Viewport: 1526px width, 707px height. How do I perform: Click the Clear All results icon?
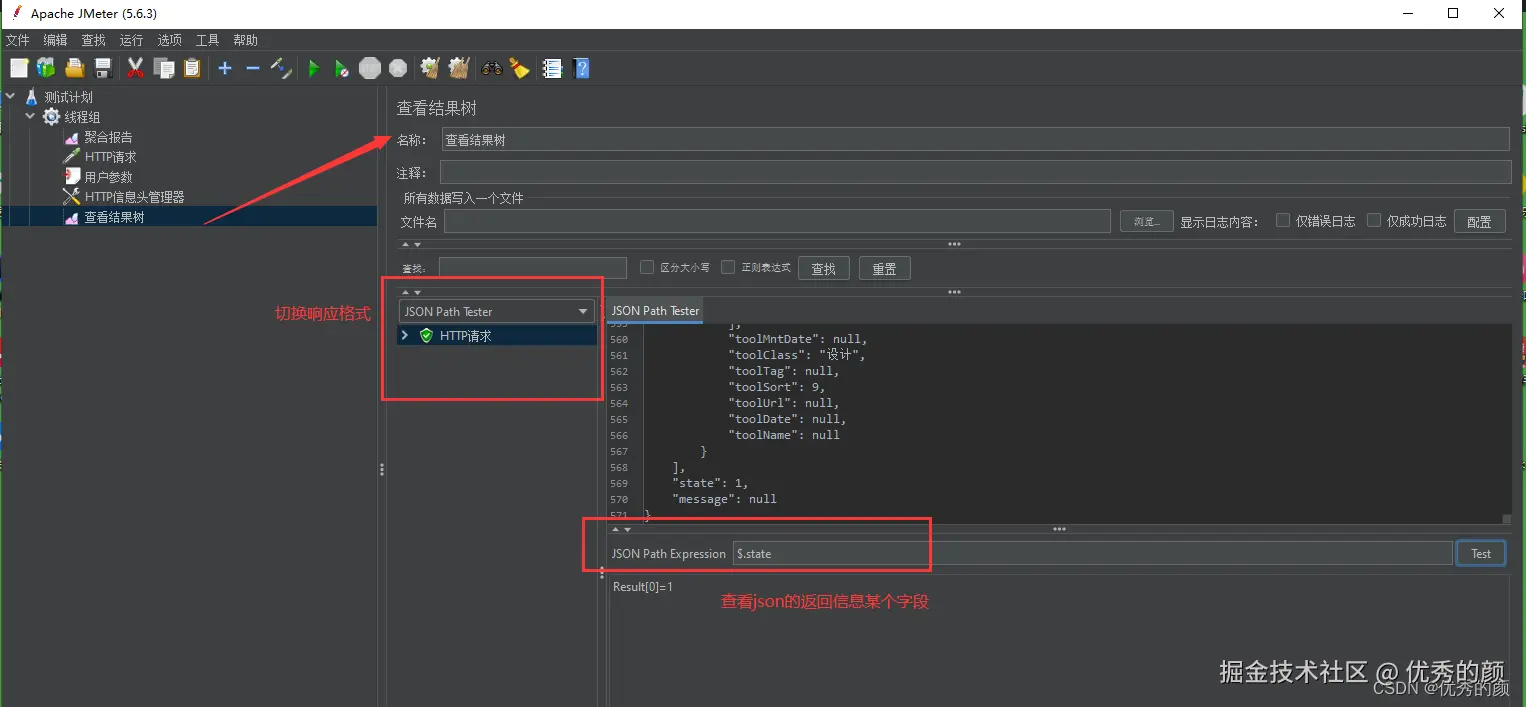coord(459,68)
